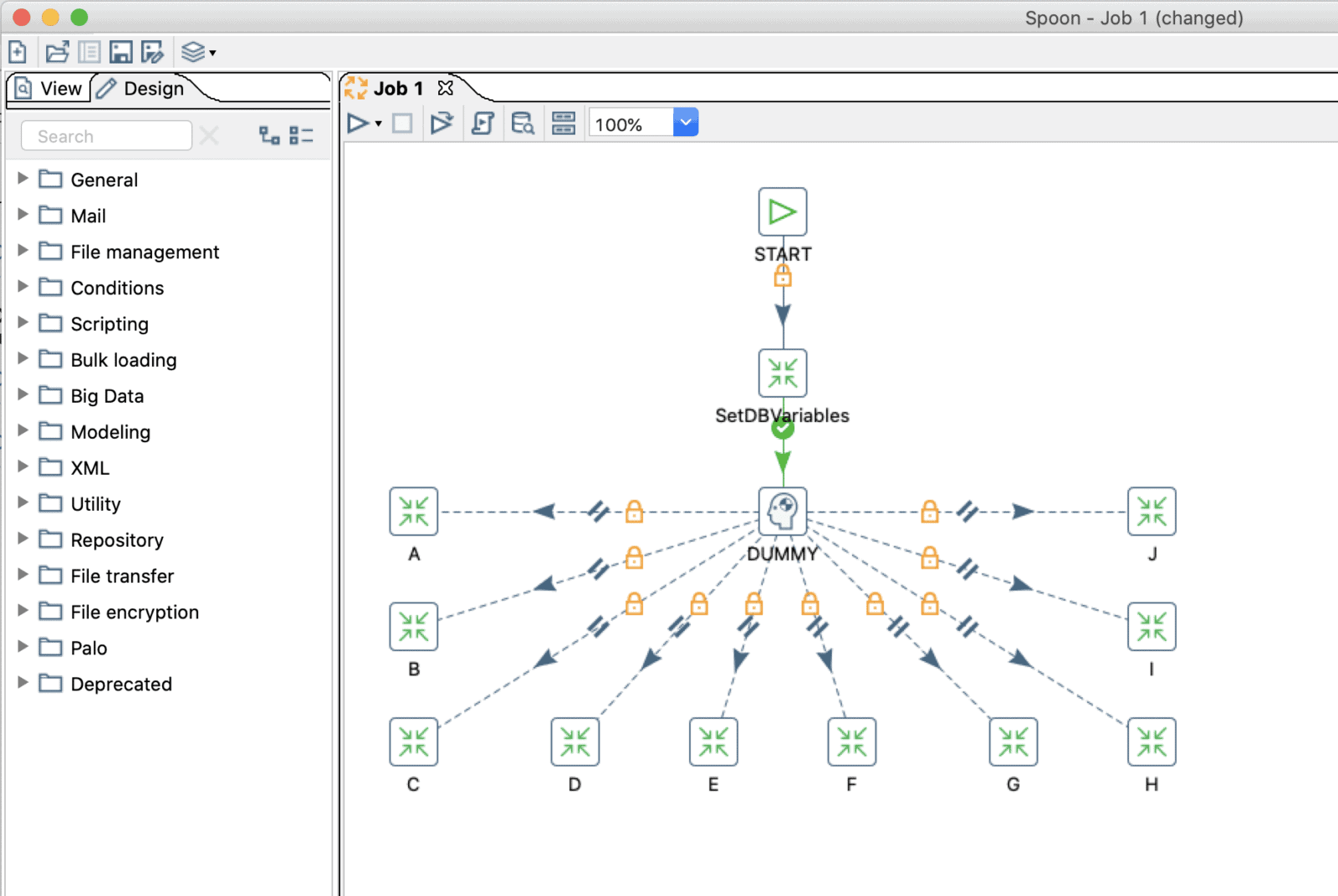Open the database explorer

tap(523, 122)
